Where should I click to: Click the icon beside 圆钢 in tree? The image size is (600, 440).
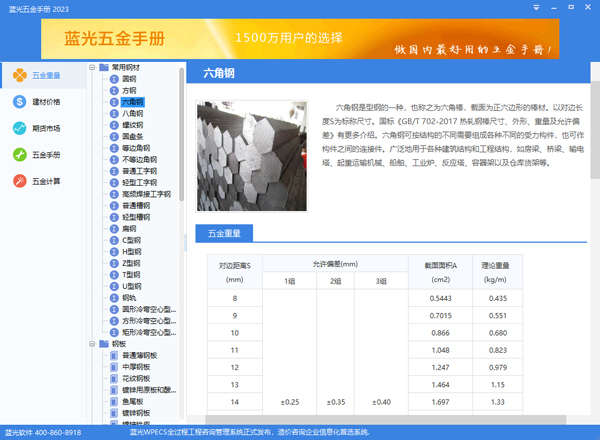click(x=113, y=79)
